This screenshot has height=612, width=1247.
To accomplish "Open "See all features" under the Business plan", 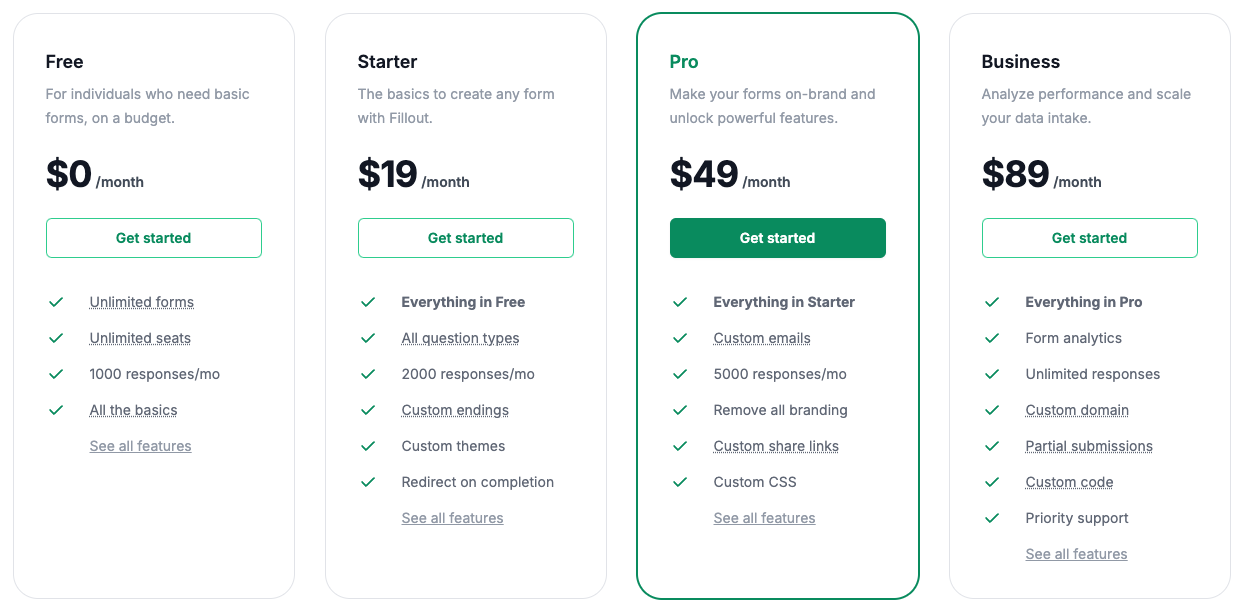I will [1076, 554].
